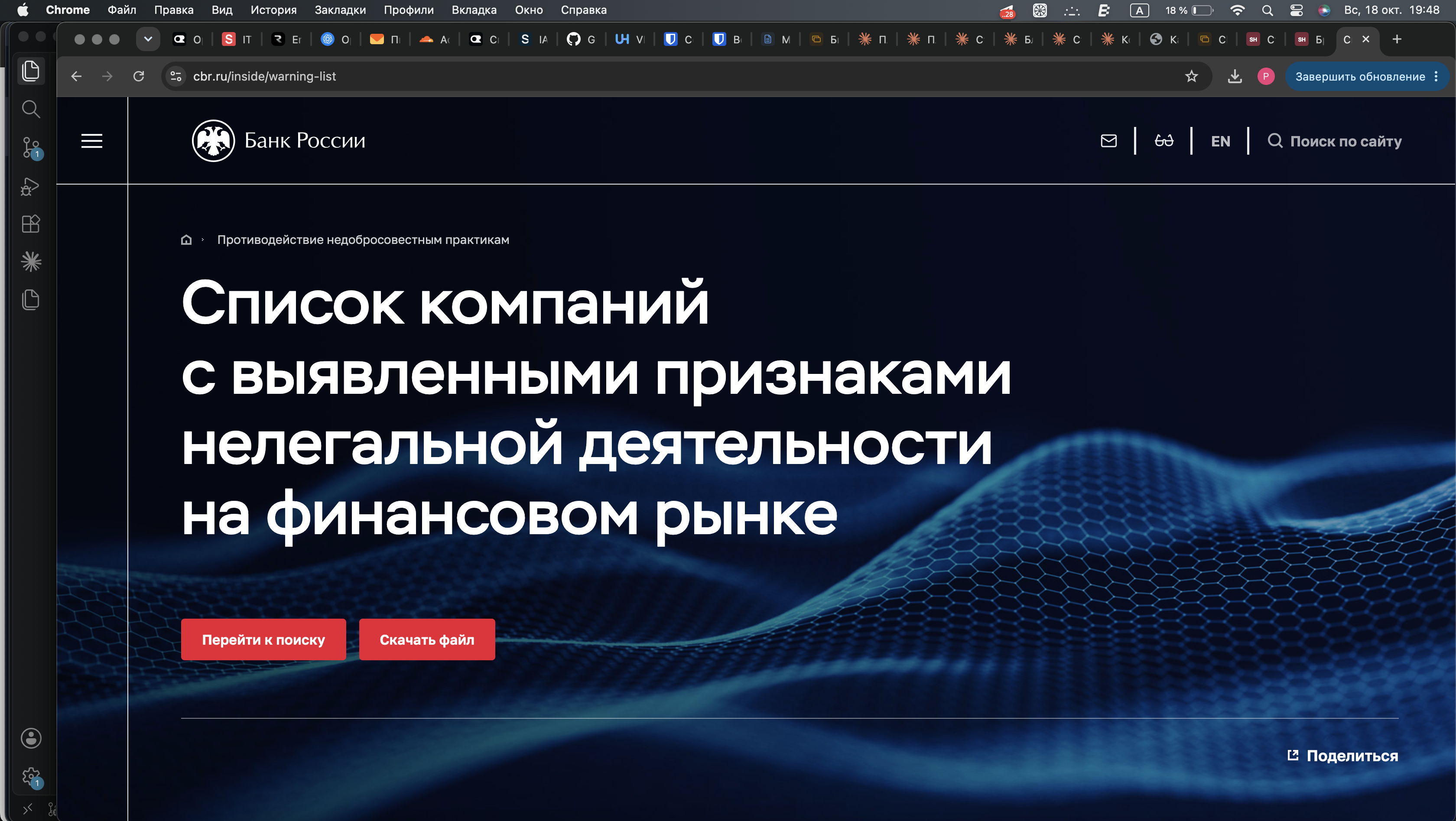Switch to the blue document M tab
Image resolution: width=1456 pixels, height=821 pixels.
click(x=777, y=39)
